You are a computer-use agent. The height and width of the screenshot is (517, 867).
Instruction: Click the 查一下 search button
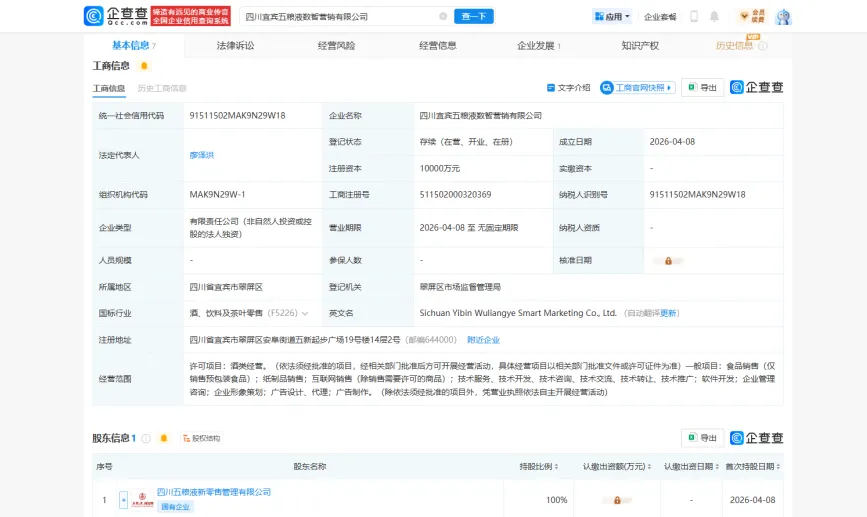(473, 17)
